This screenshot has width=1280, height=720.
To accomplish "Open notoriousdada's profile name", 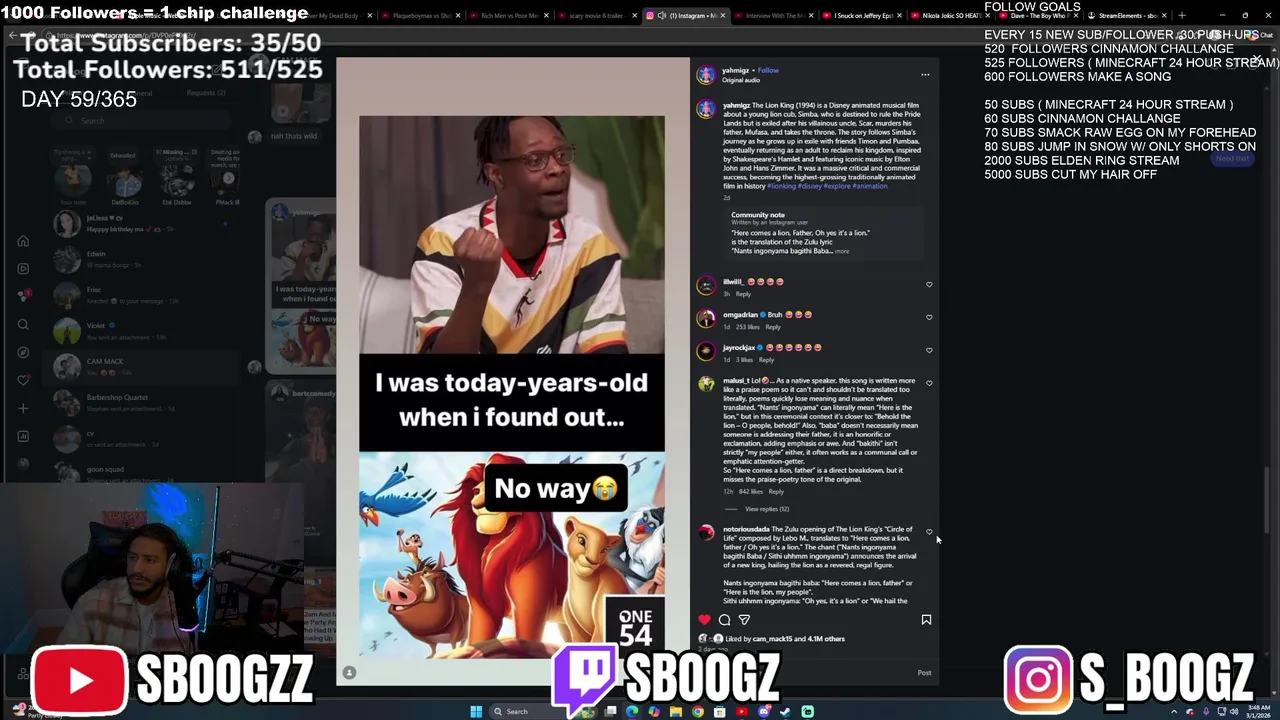I will coord(746,529).
